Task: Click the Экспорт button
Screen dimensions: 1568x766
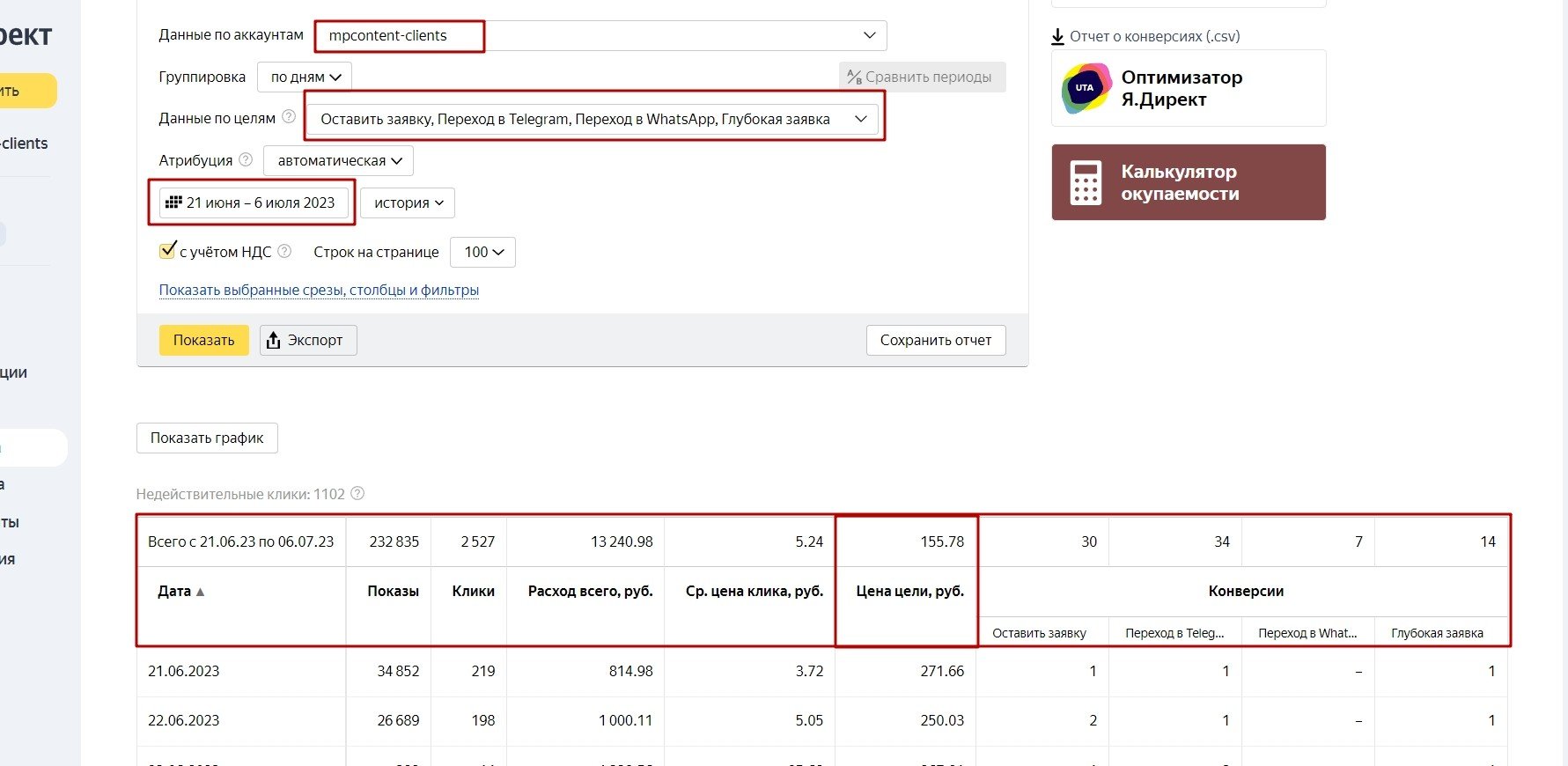Action: (x=308, y=340)
